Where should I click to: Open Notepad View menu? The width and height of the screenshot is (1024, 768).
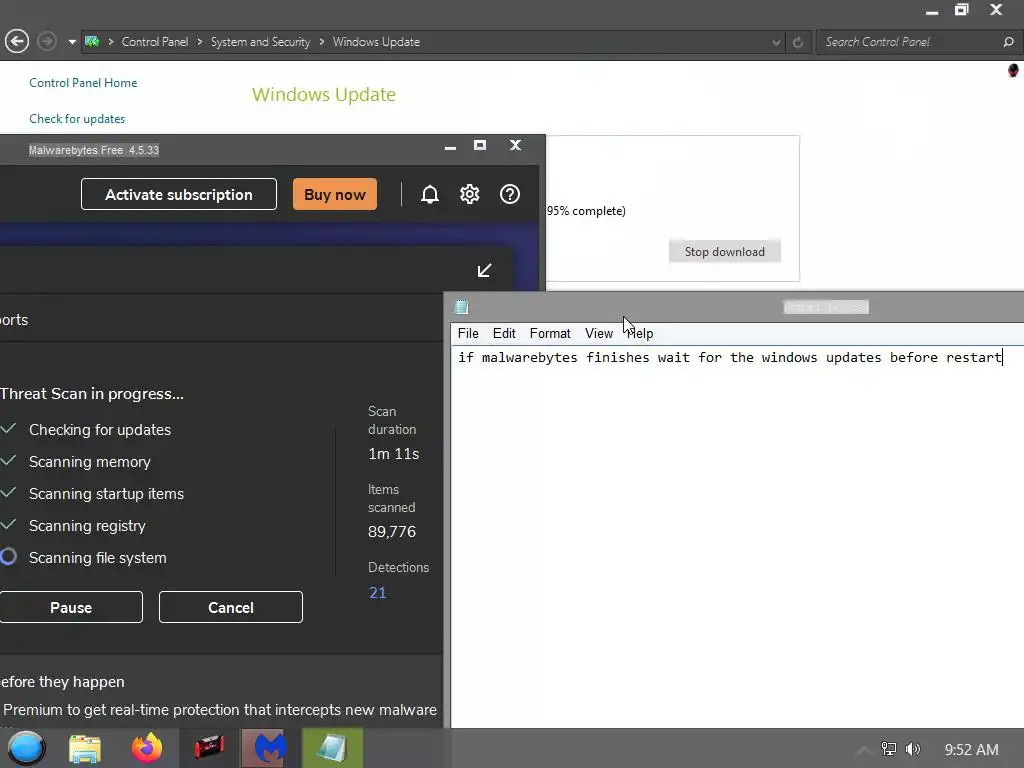599,334
